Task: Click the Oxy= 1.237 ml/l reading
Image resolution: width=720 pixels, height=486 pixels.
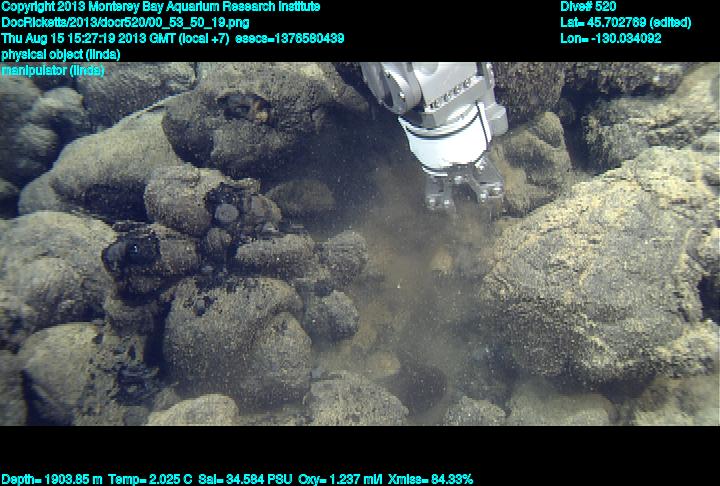Action: (x=346, y=479)
